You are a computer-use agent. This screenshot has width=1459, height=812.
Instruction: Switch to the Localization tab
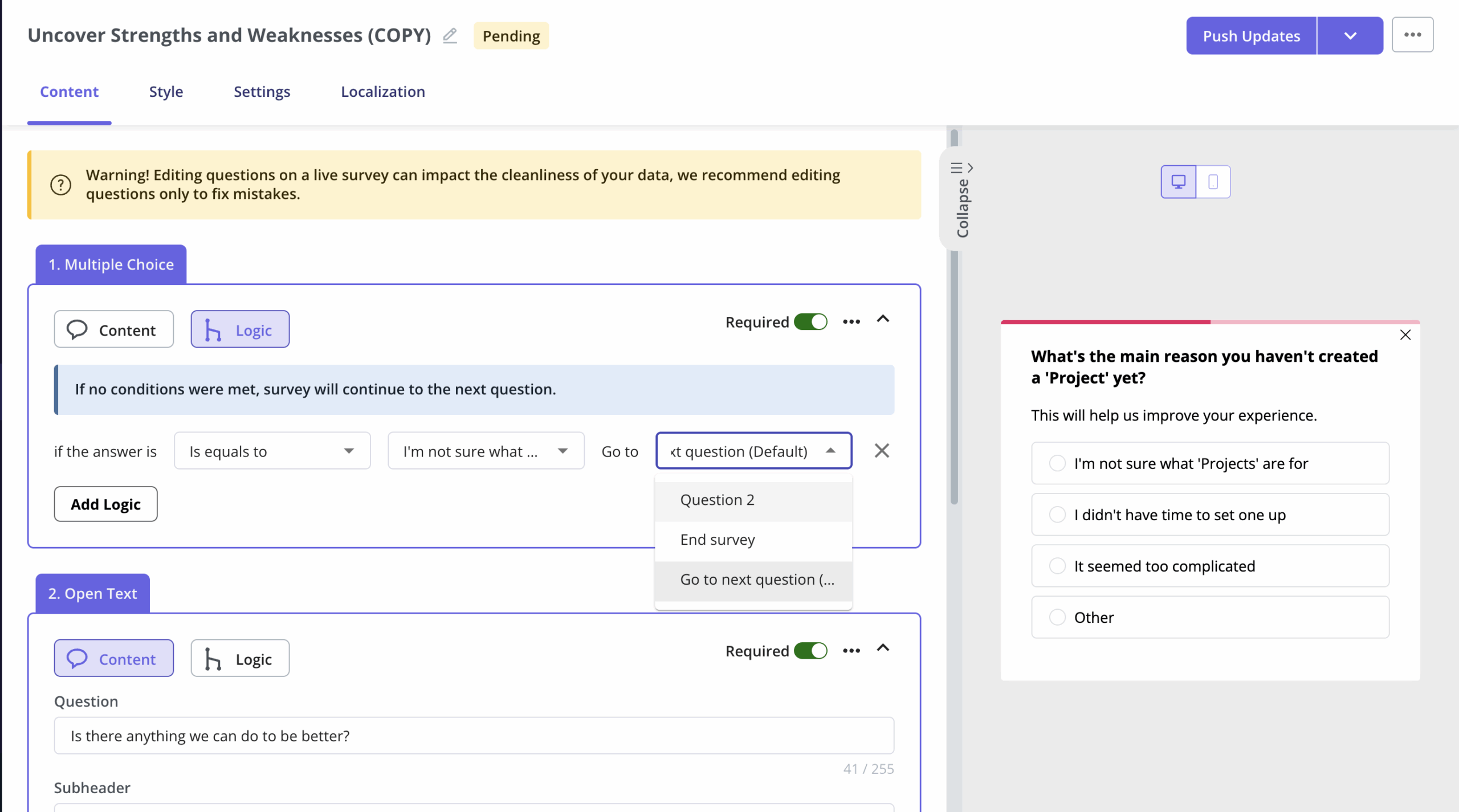tap(382, 91)
